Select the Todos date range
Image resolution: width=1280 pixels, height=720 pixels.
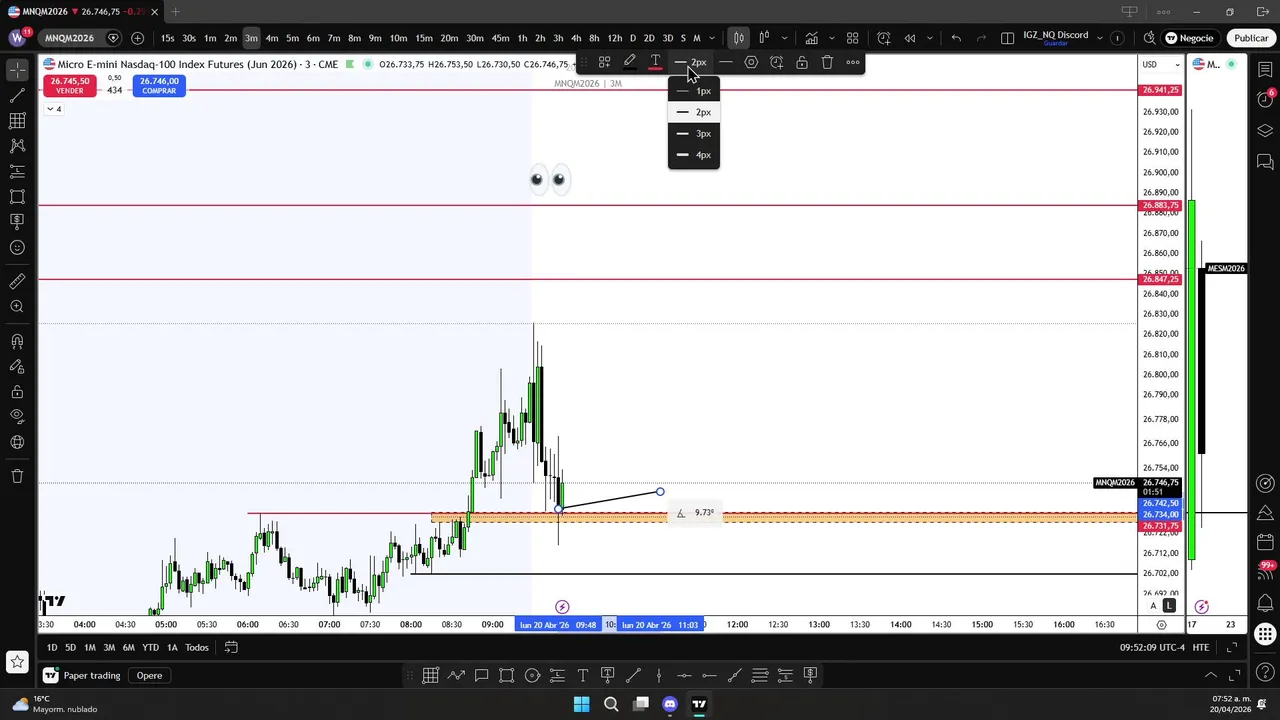click(x=197, y=648)
